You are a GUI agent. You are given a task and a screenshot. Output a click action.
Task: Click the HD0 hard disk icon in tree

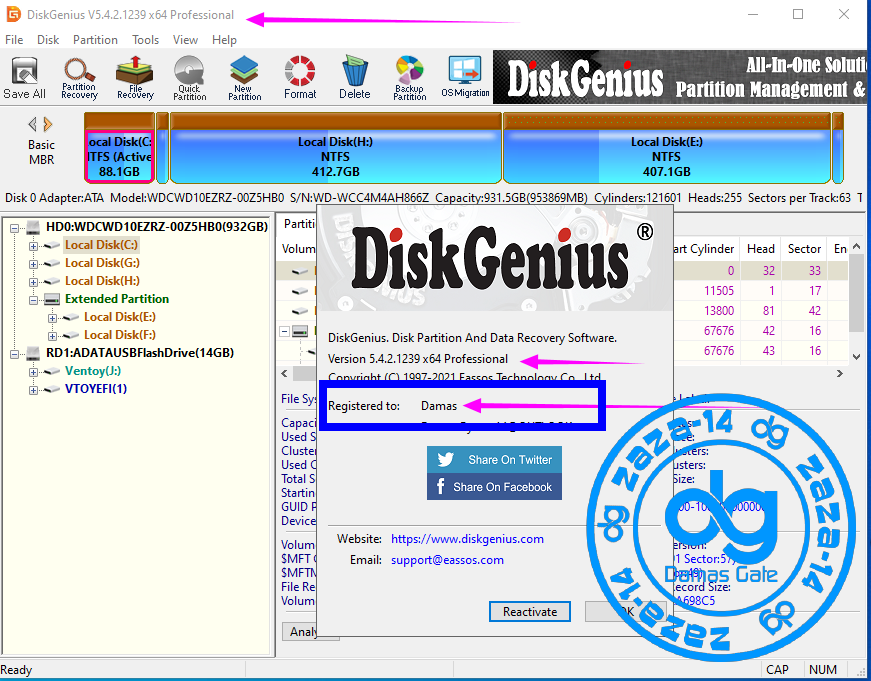pos(33,227)
